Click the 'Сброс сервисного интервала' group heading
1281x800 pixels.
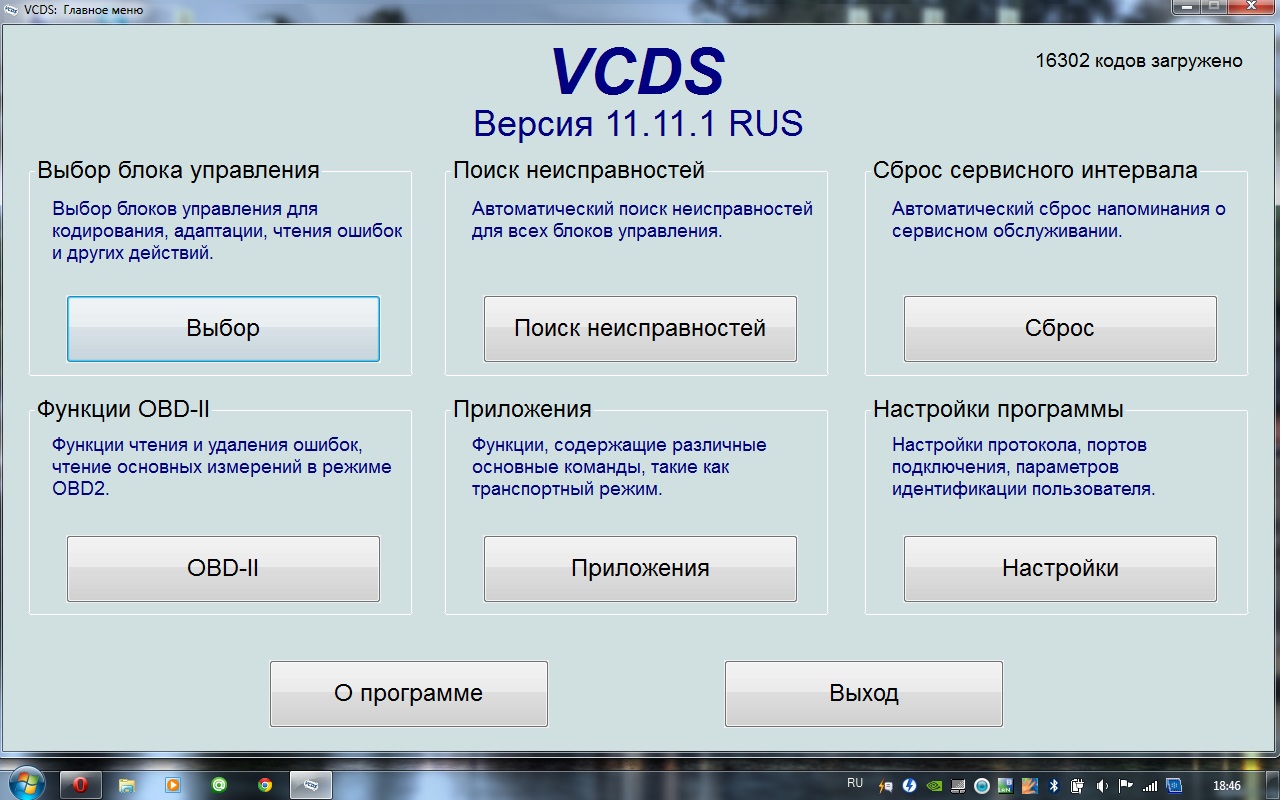click(1035, 170)
